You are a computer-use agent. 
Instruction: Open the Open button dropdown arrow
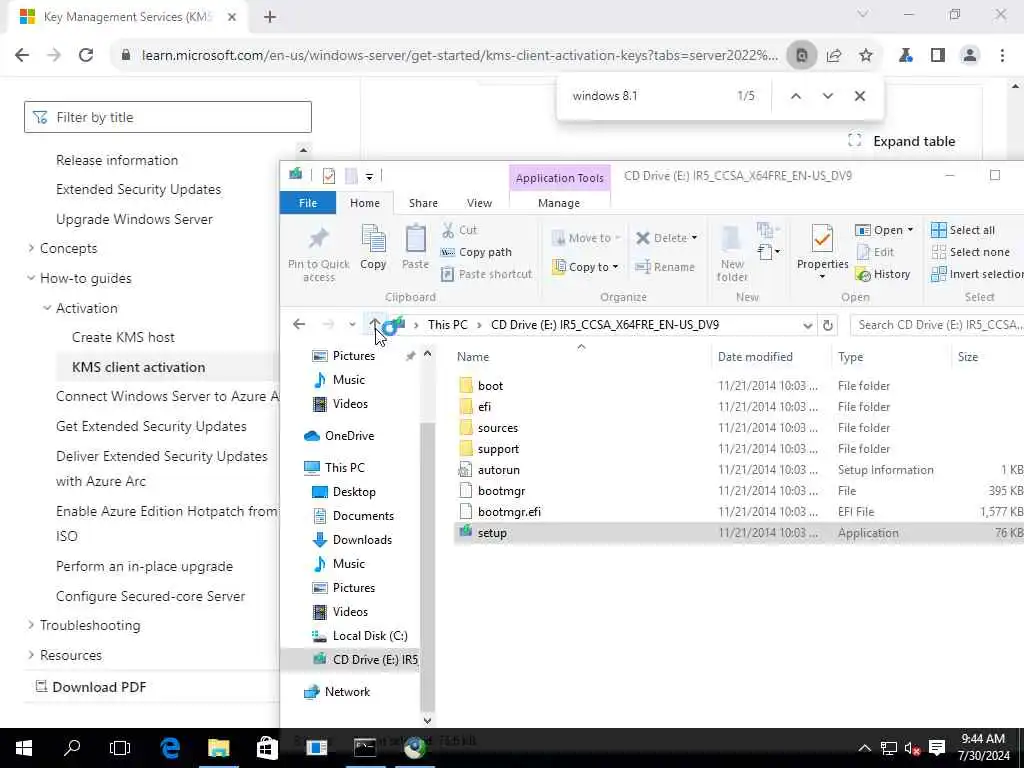(910, 230)
